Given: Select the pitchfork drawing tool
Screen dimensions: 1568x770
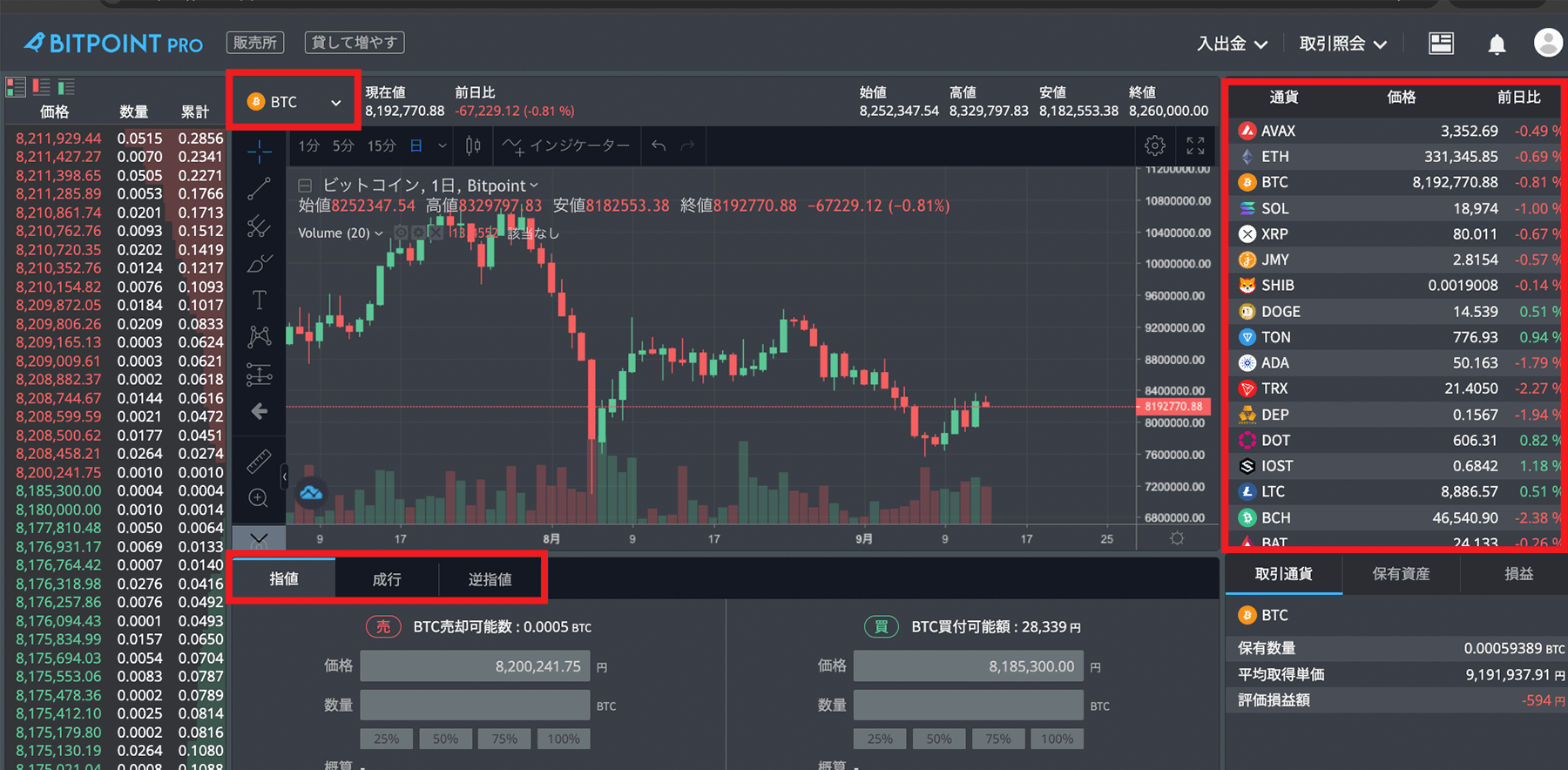Looking at the screenshot, I should click(x=259, y=226).
